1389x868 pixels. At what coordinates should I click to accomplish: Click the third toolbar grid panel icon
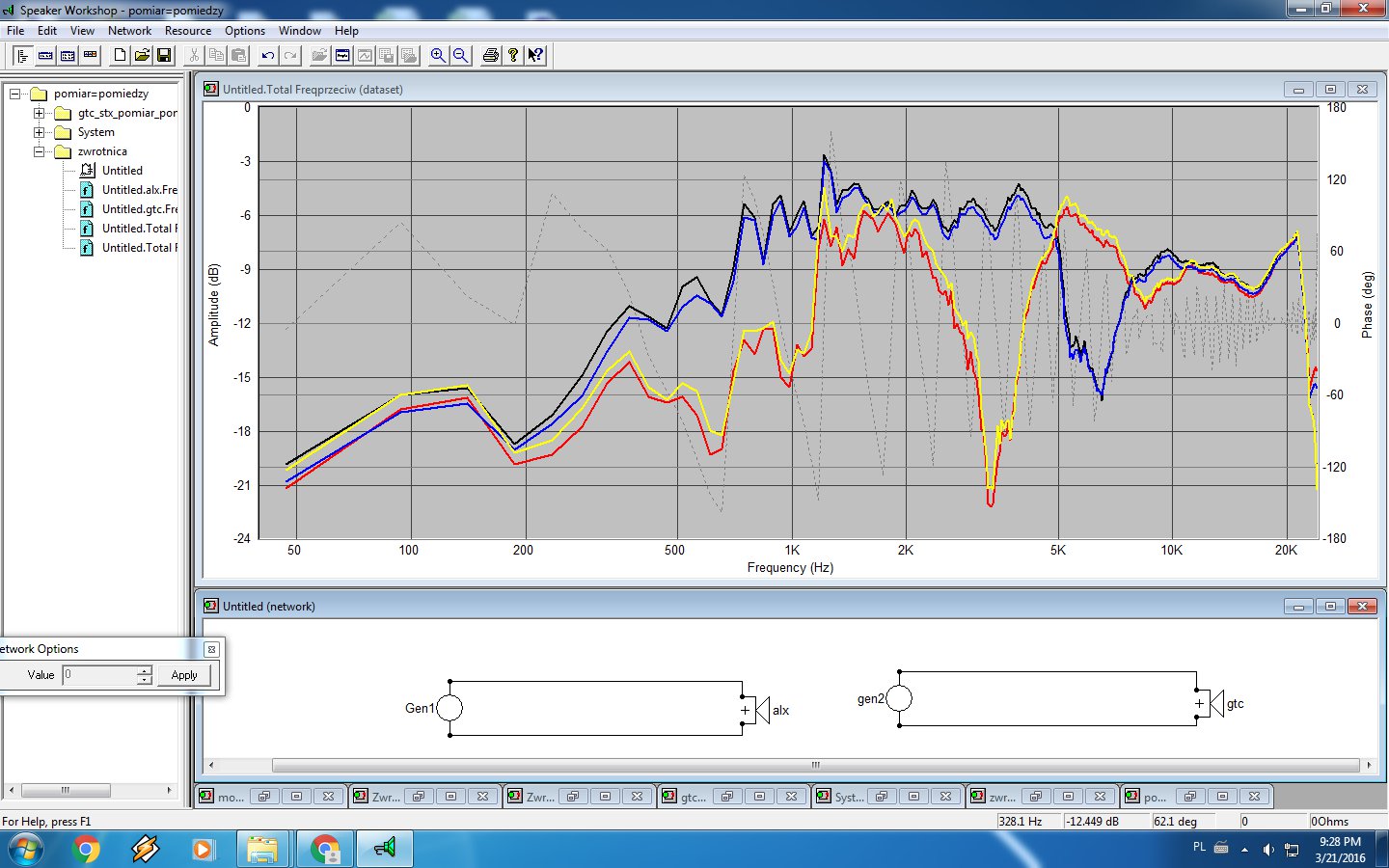point(68,55)
